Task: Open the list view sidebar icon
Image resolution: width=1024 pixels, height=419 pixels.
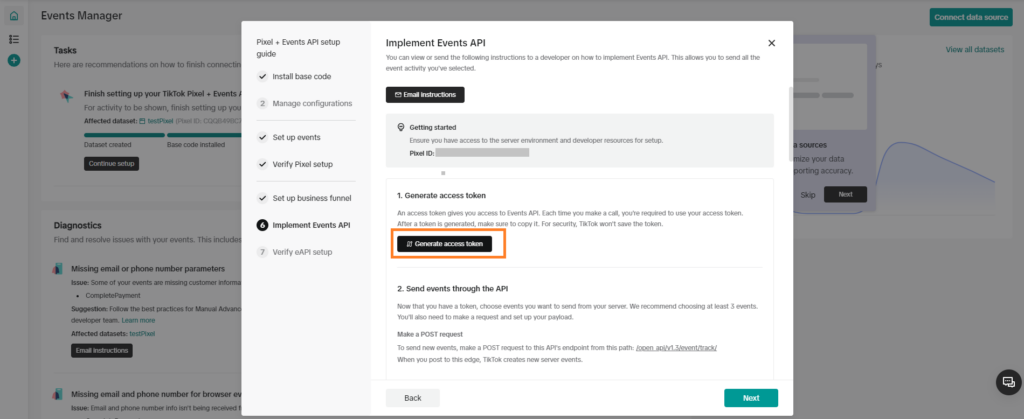Action: click(13, 39)
